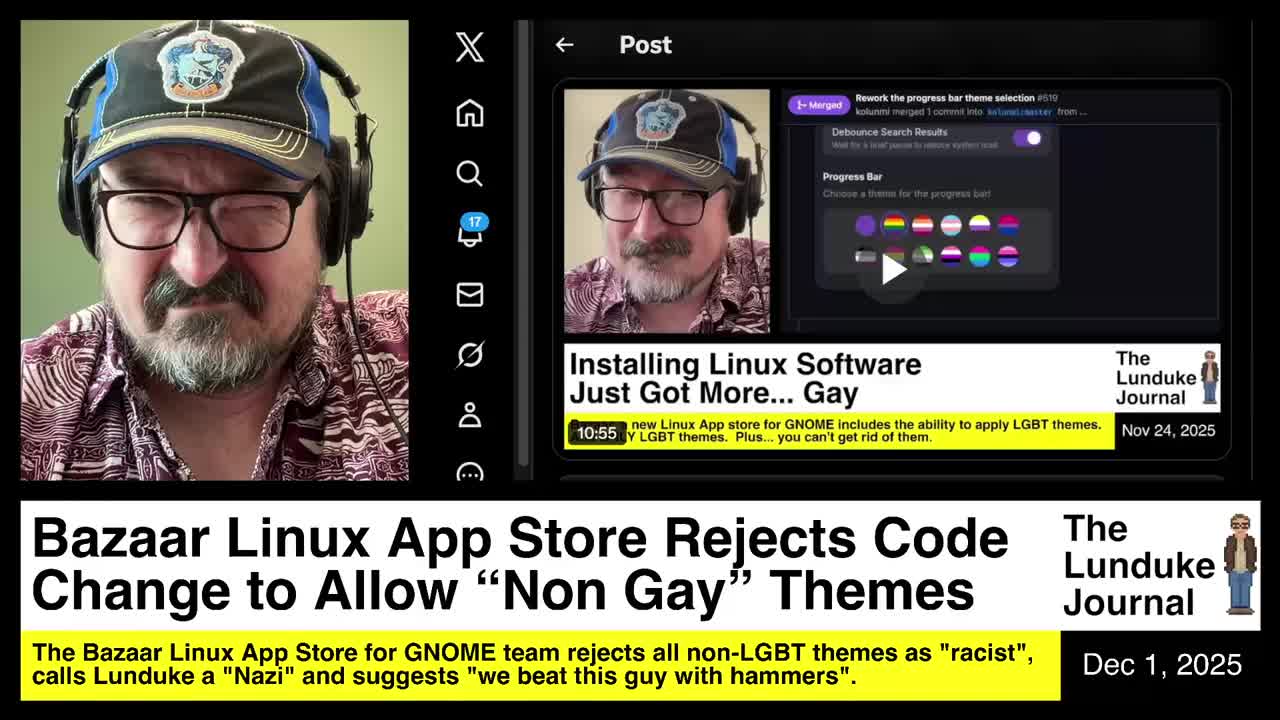Open 'Rework the progress bar theme selection' title

pos(944,98)
